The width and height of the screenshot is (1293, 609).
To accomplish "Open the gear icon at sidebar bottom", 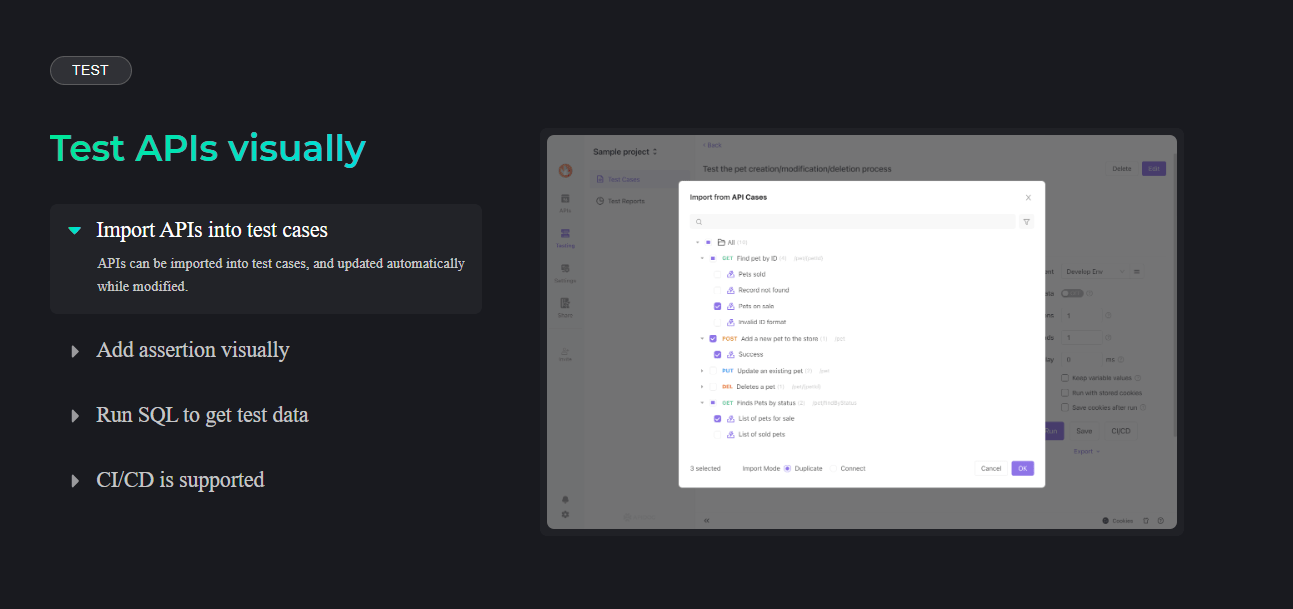I will click(x=564, y=514).
